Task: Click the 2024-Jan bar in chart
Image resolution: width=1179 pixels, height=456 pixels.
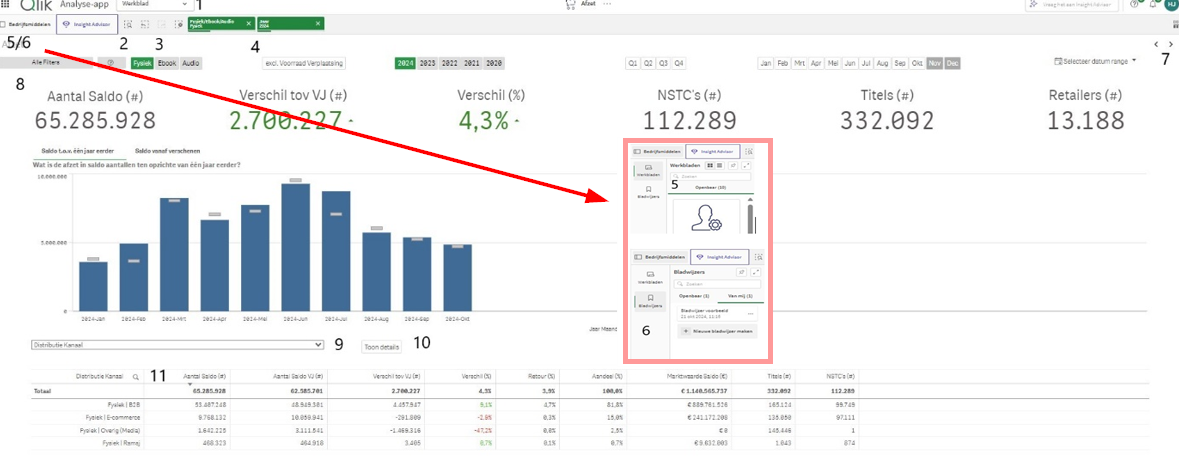Action: pos(93,286)
